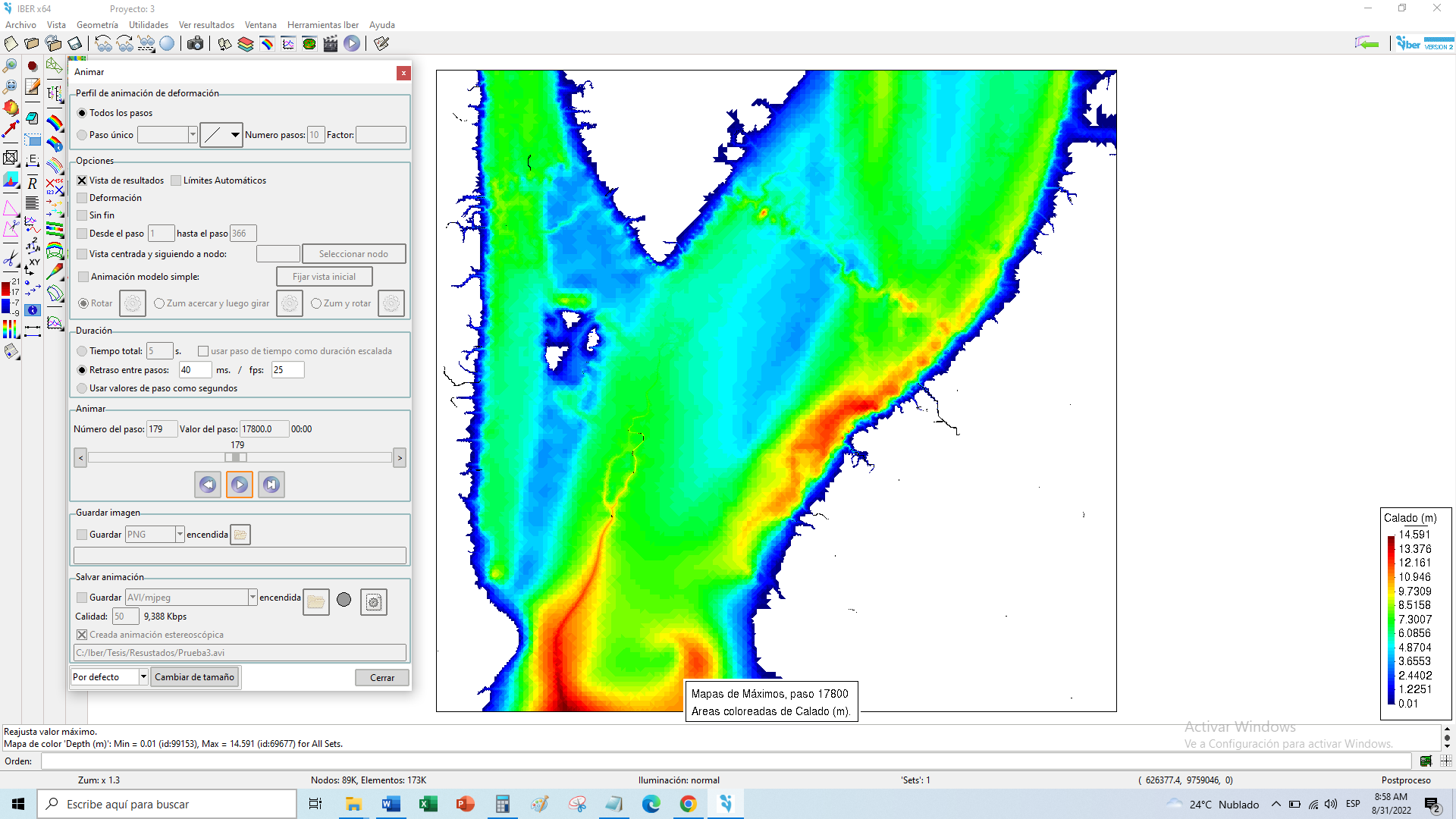Enable the Desde el paso checkbox
Screen dimensions: 1456x819
[82, 234]
